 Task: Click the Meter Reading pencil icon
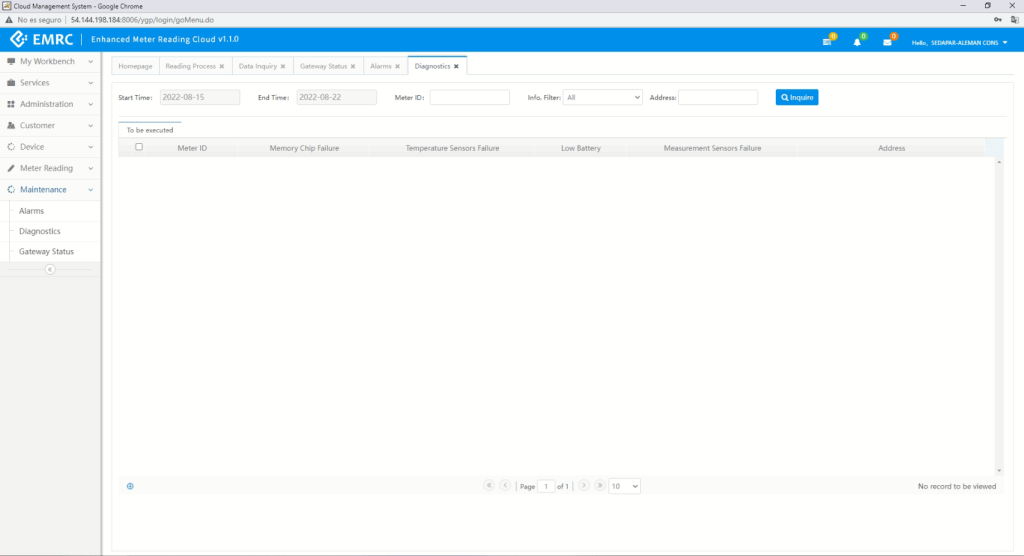[x=11, y=169]
